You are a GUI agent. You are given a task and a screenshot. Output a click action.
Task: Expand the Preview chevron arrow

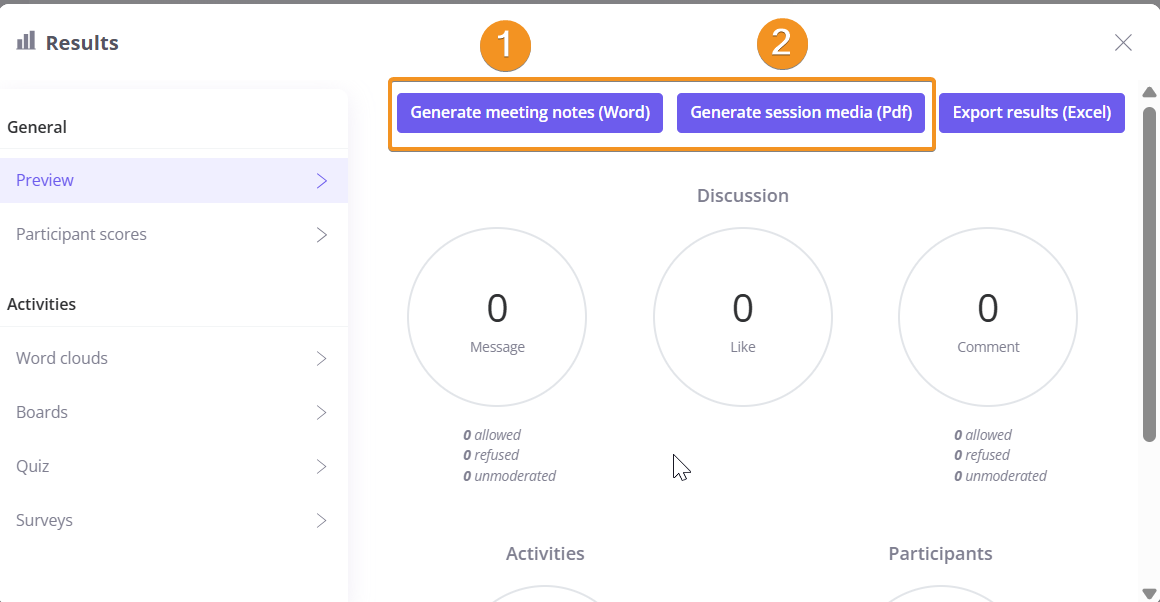point(322,181)
